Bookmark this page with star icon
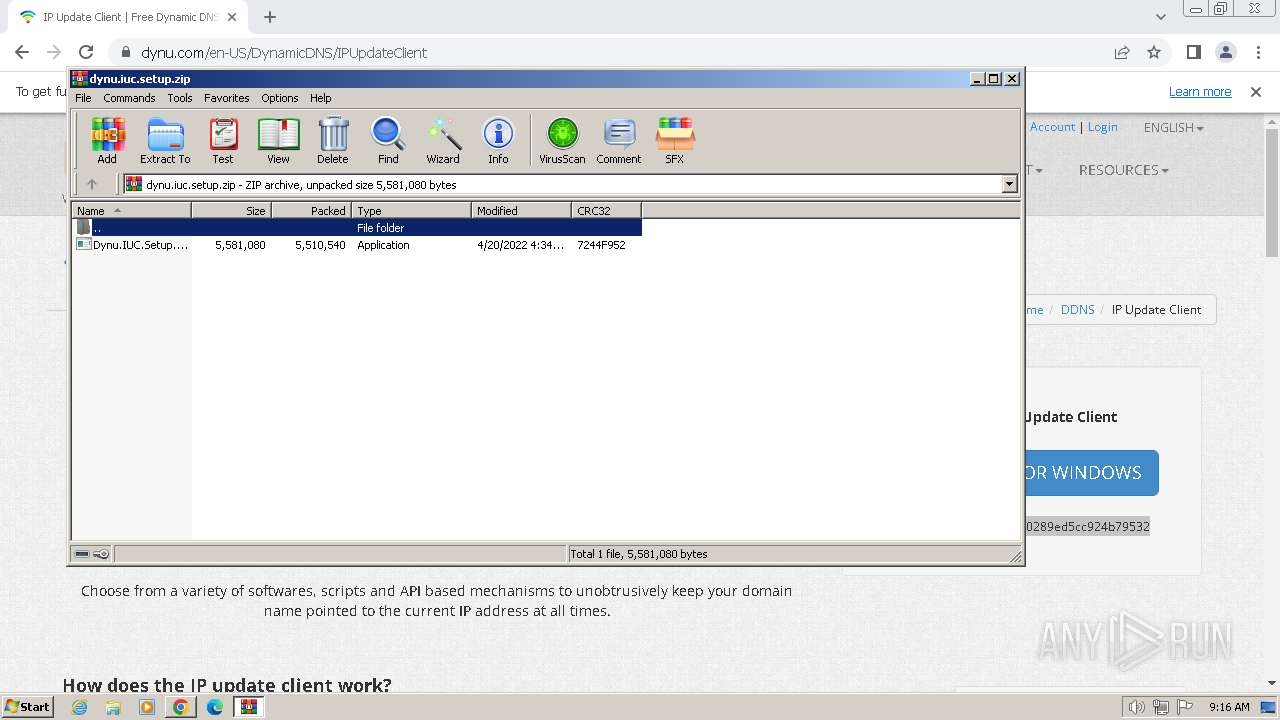 [x=1154, y=52]
